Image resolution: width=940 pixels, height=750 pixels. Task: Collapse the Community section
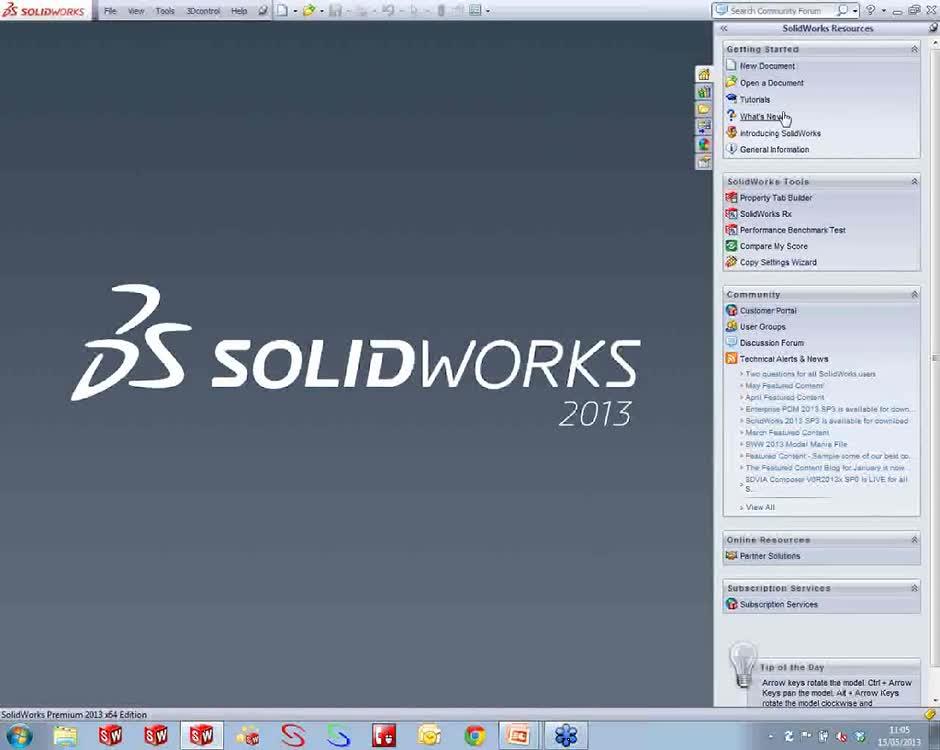[913, 294]
